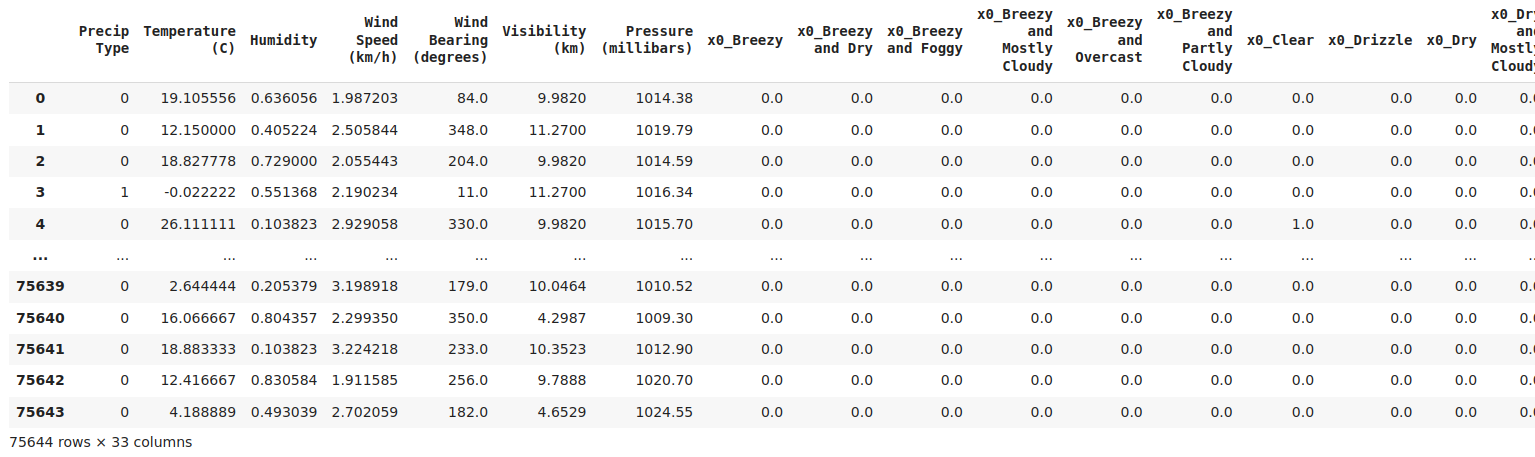This screenshot has height=457, width=1535.
Task: Click the x0_Breezy and Dry header
Action: point(835,40)
